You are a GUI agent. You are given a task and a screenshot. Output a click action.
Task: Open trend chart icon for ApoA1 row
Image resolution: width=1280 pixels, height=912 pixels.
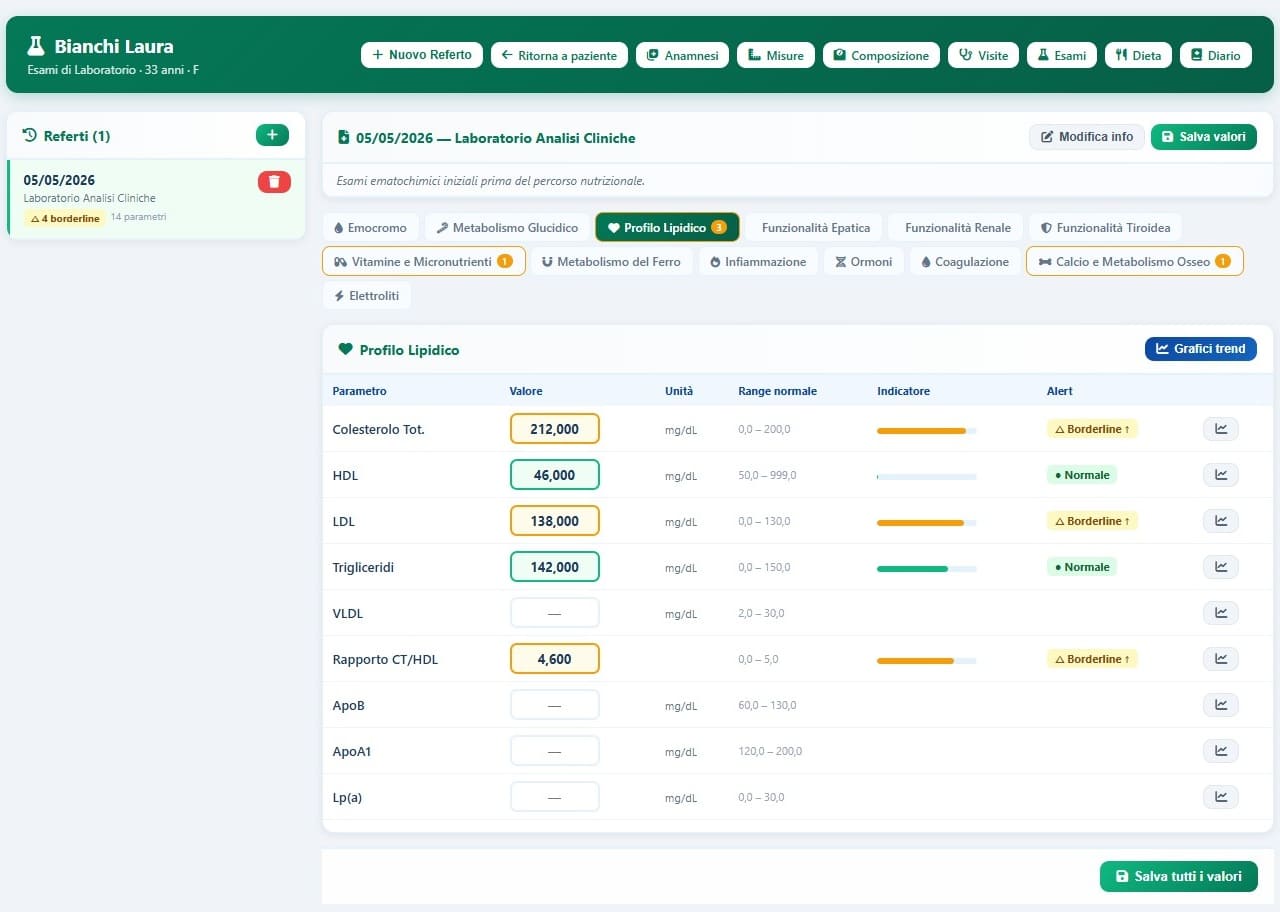[1220, 751]
